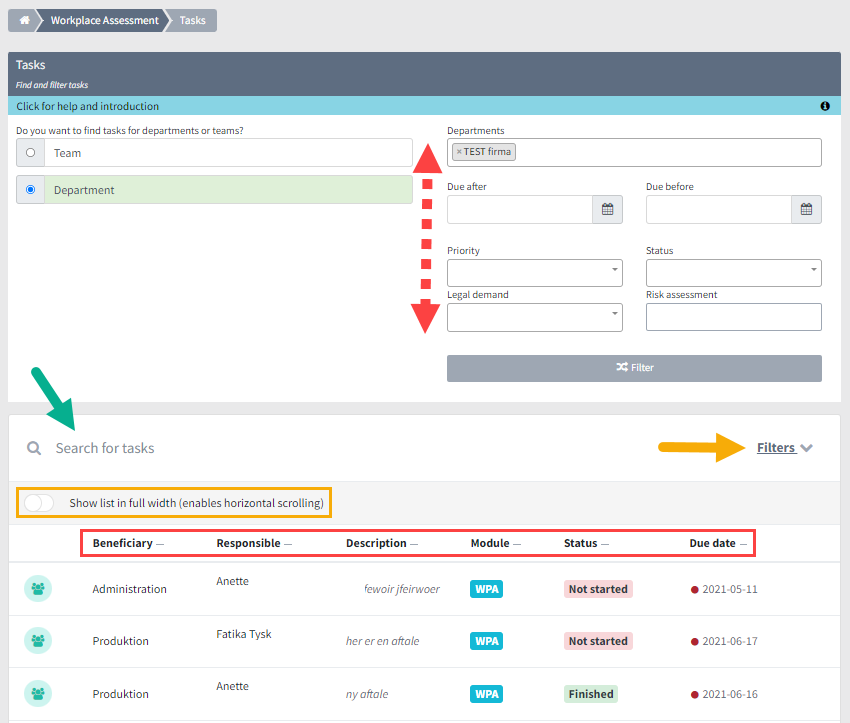Sort by the Status column header
This screenshot has width=850, height=723.
[586, 543]
